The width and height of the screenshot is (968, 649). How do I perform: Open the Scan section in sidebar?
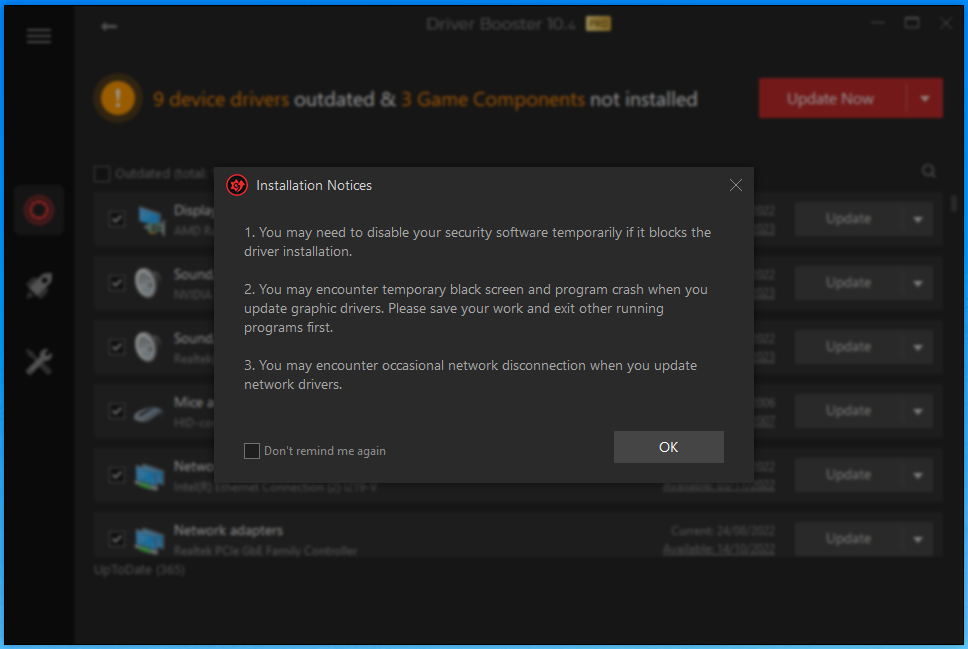tap(39, 210)
